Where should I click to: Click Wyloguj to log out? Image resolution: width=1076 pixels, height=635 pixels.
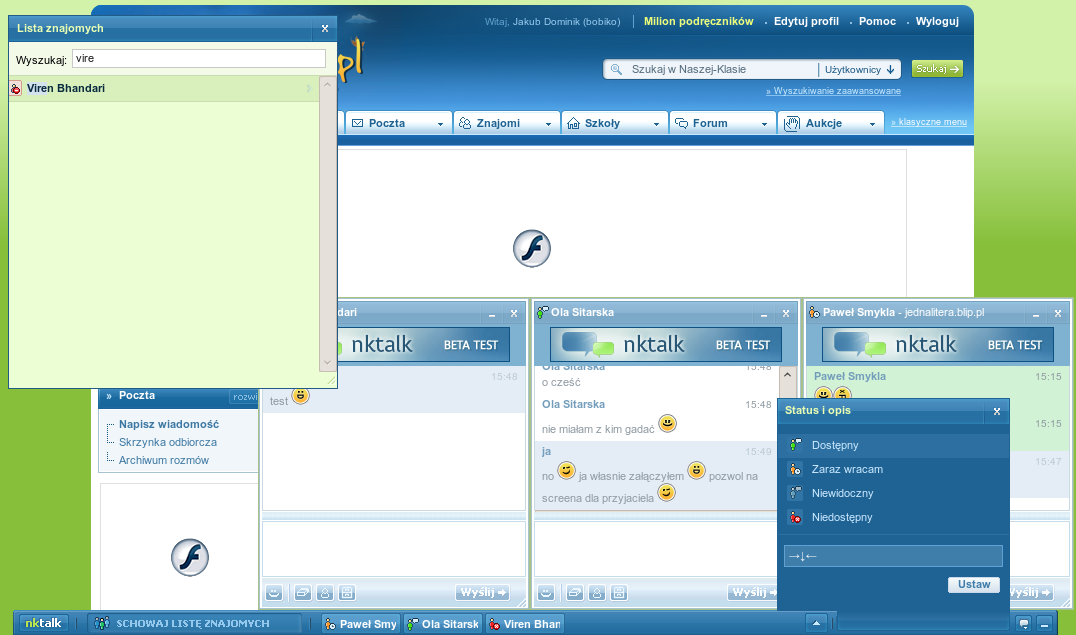937,21
